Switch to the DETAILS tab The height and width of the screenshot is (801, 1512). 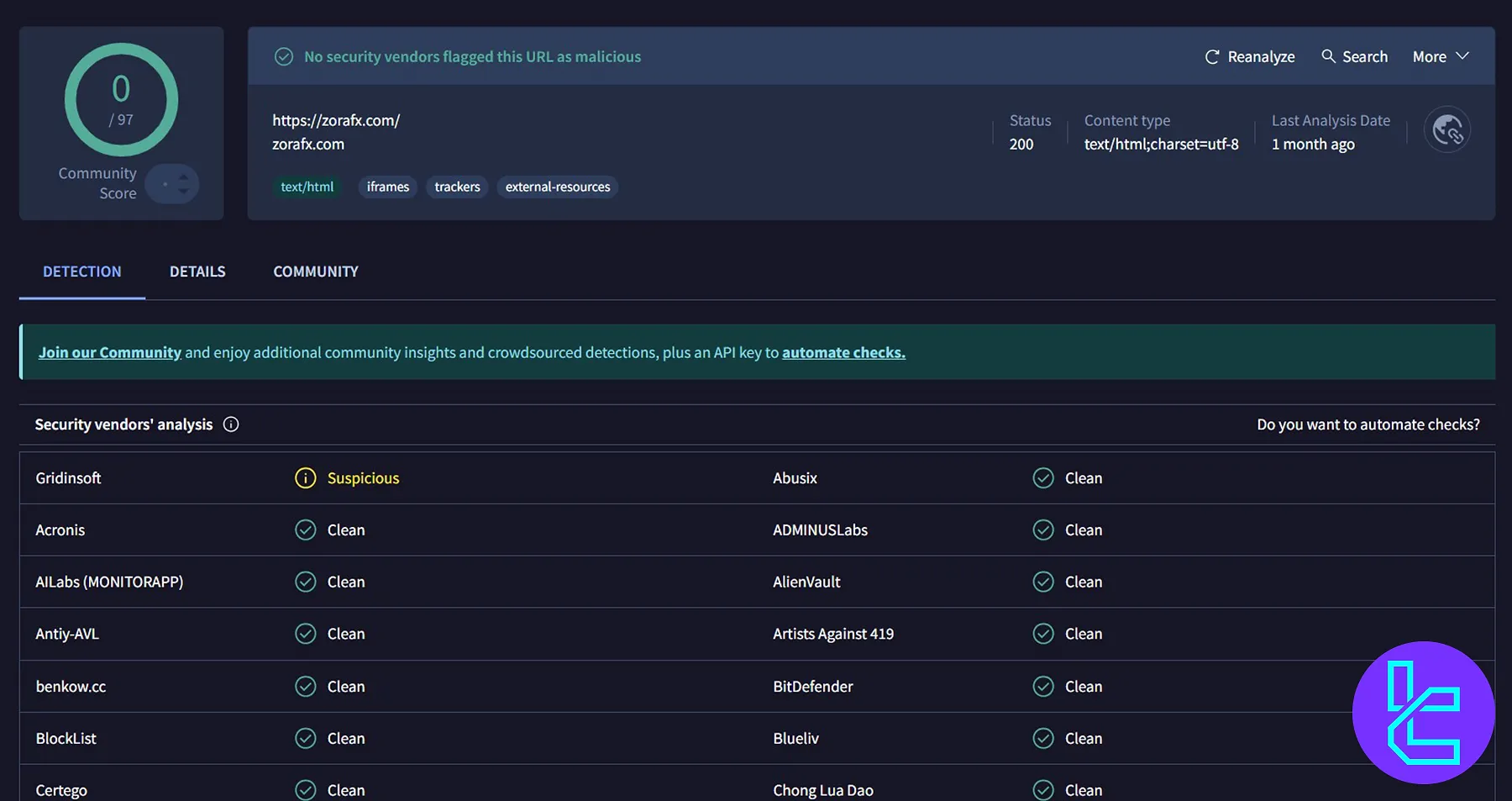tap(197, 271)
